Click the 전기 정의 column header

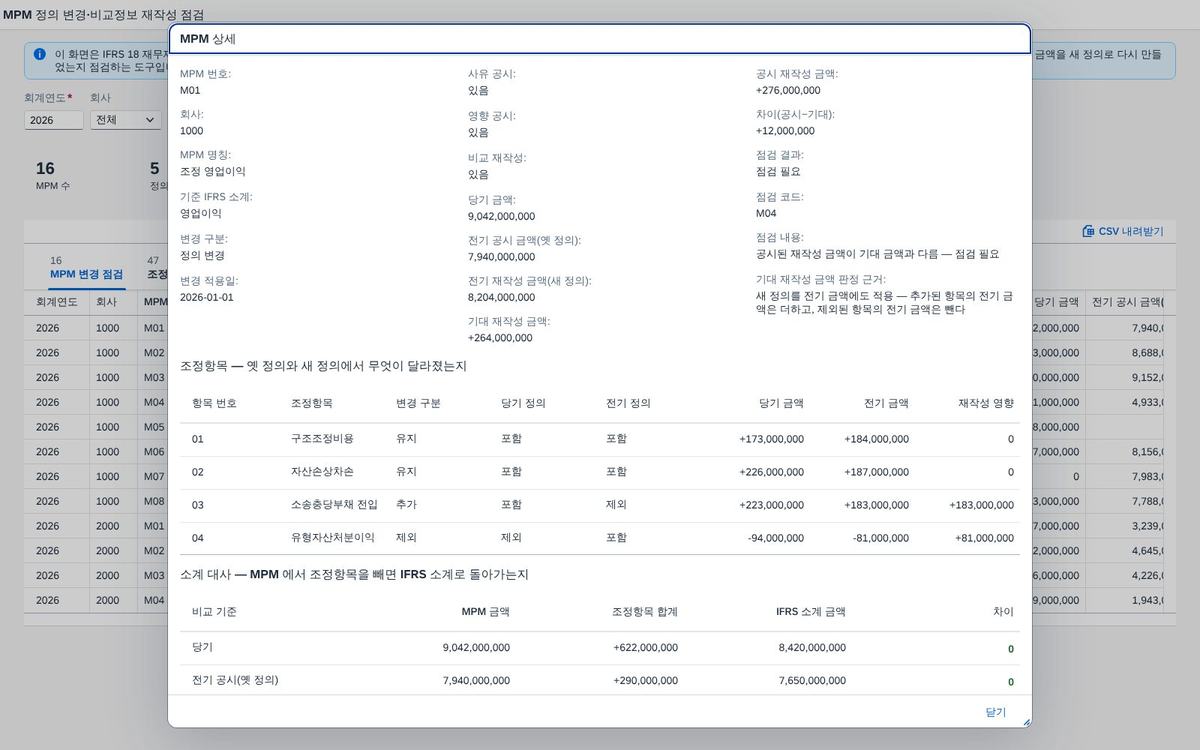[x=628, y=403]
